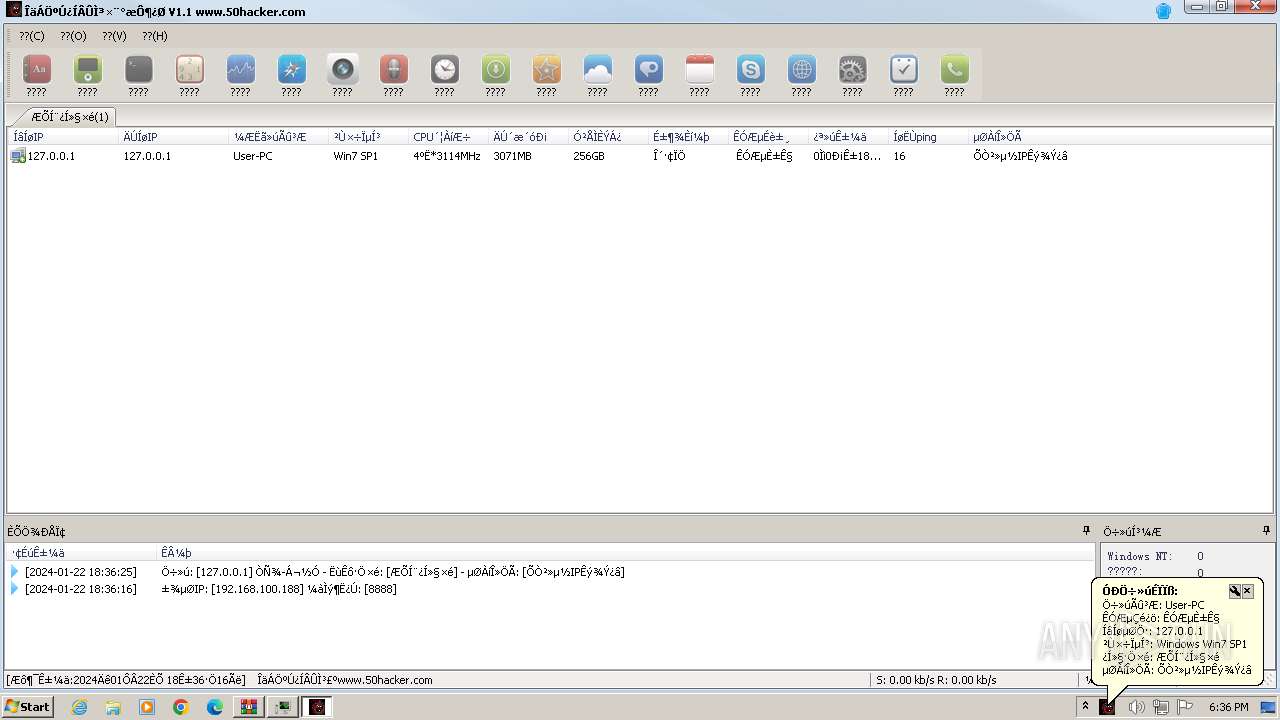Image resolution: width=1280 pixels, height=720 pixels.
Task: Open first menu bar item ending (C)
Action: coord(32,36)
